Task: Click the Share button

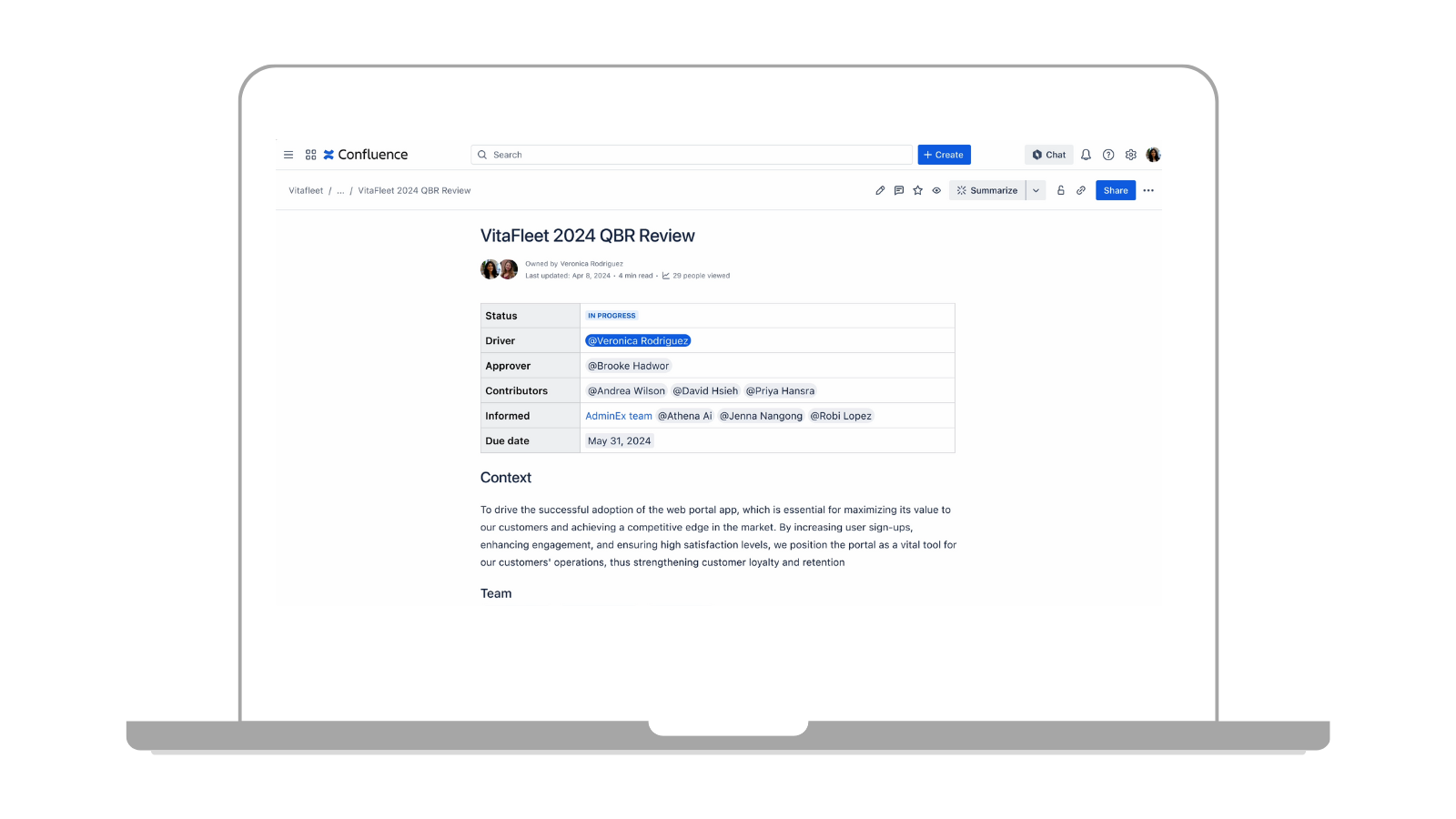Action: (1115, 190)
